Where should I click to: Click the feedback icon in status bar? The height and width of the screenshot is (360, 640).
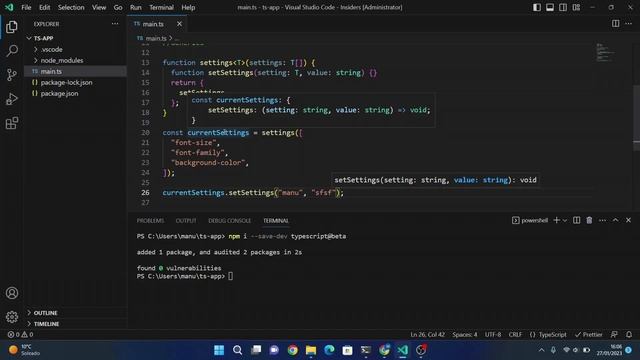coord(614,334)
